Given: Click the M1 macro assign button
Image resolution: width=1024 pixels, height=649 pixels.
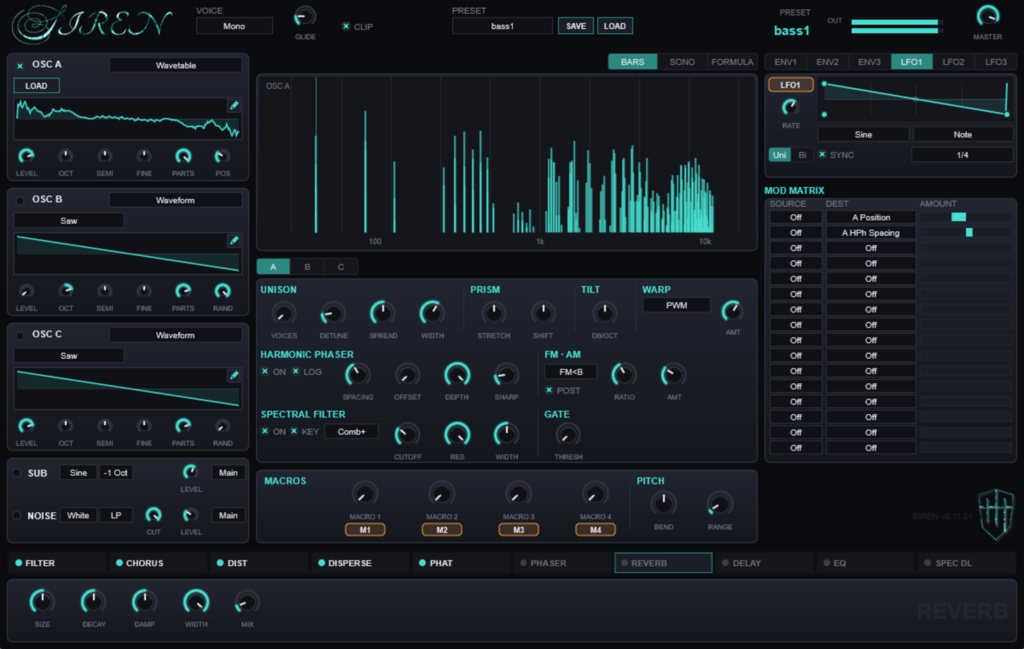Looking at the screenshot, I should pyautogui.click(x=364, y=530).
